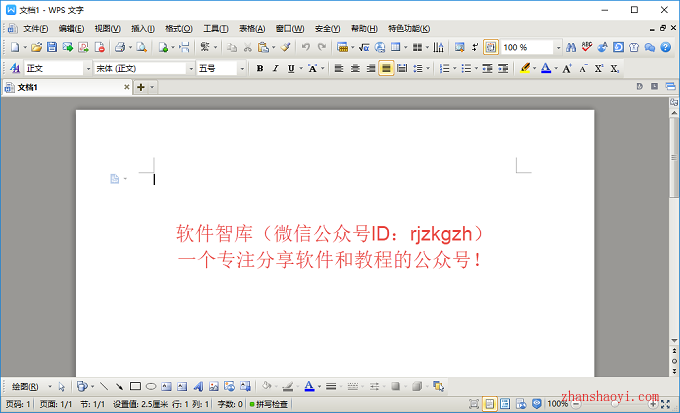680x413 pixels.
Task: Expand the numbered list dropdown arrow
Action: (454, 69)
